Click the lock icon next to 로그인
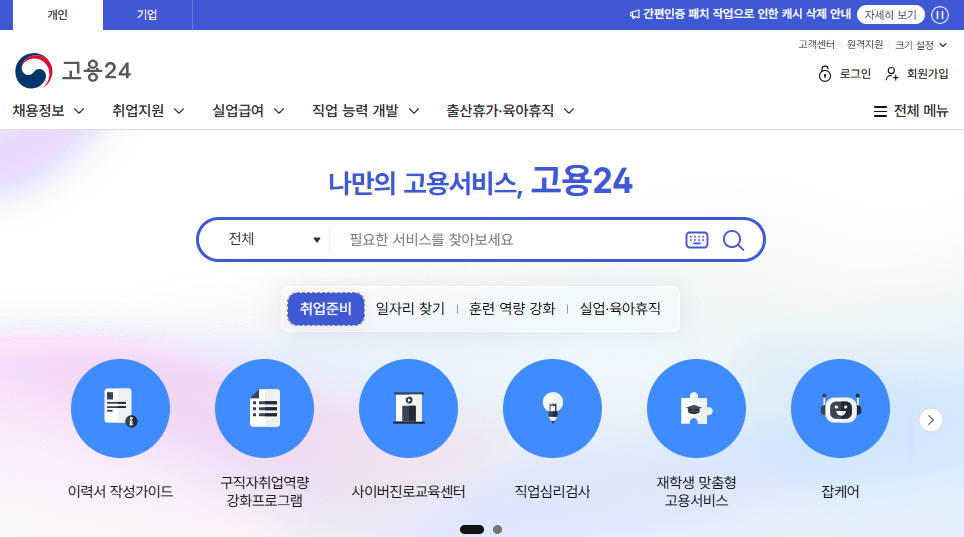The width and height of the screenshot is (964, 537). (825, 74)
